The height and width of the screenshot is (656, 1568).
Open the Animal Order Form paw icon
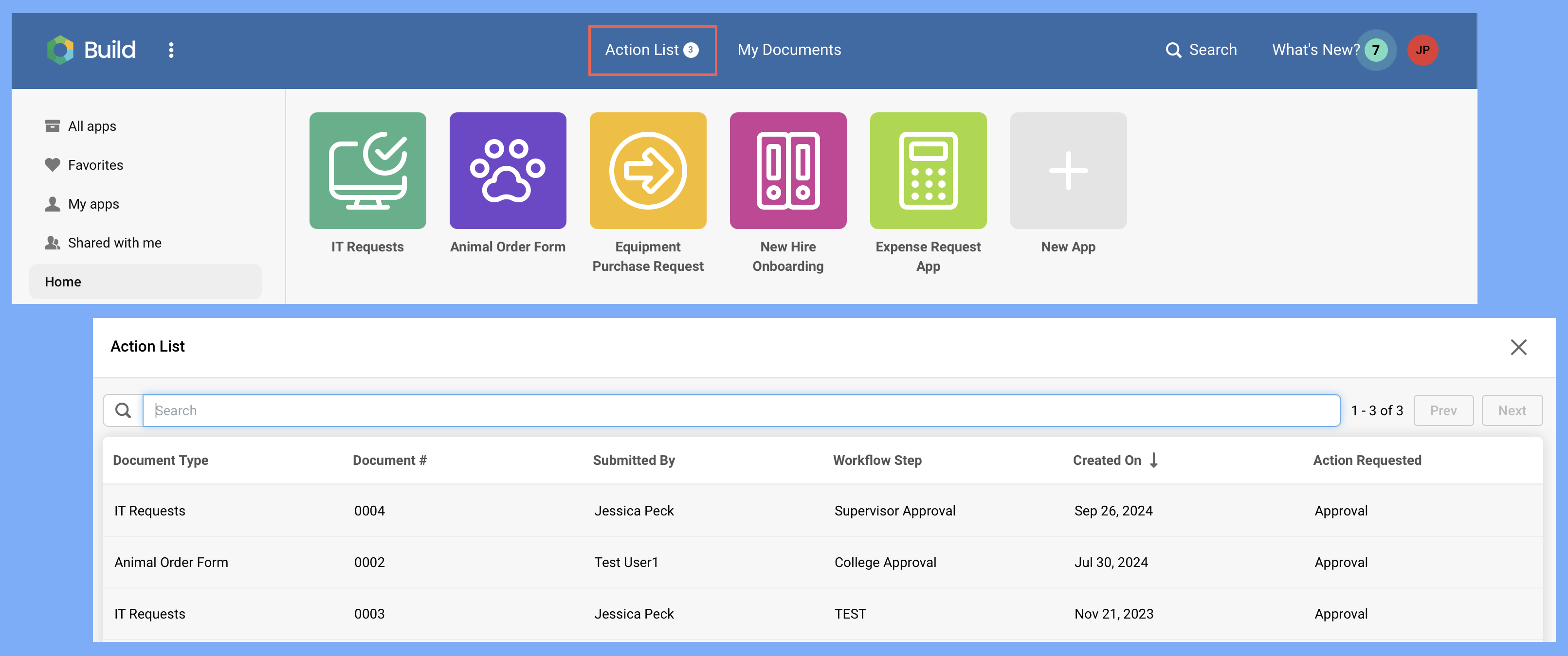pyautogui.click(x=507, y=171)
